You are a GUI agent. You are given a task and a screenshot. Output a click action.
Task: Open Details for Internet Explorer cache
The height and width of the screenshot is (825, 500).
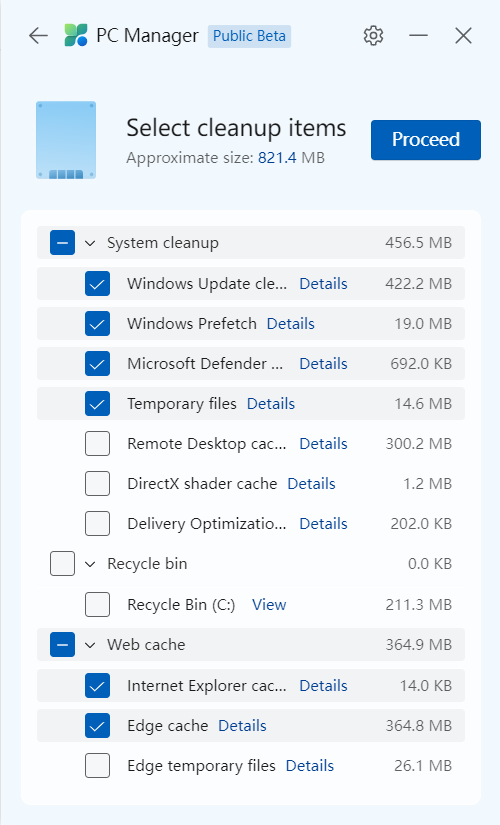(x=323, y=686)
